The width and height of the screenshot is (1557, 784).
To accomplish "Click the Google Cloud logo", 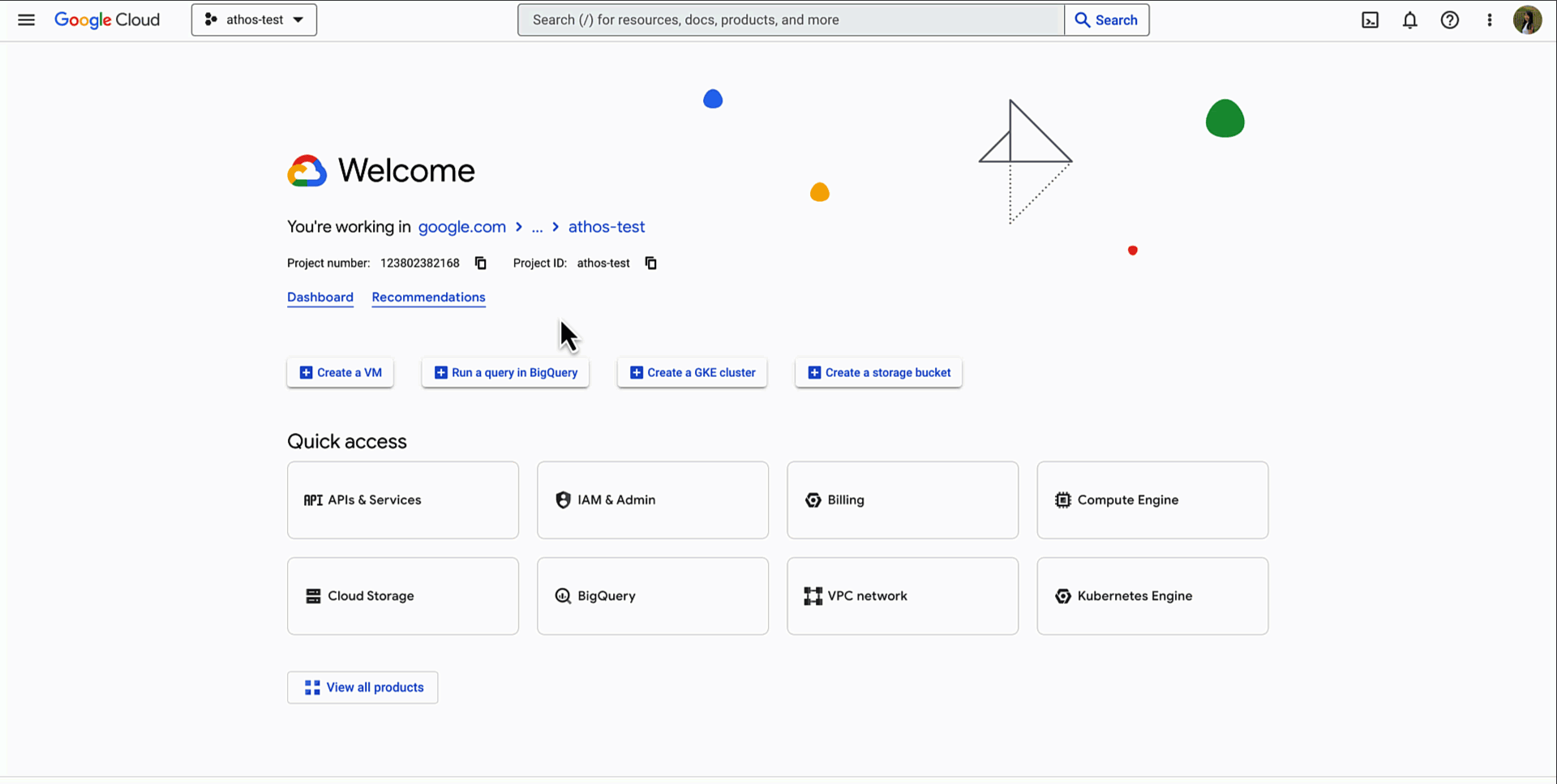I will click(107, 20).
